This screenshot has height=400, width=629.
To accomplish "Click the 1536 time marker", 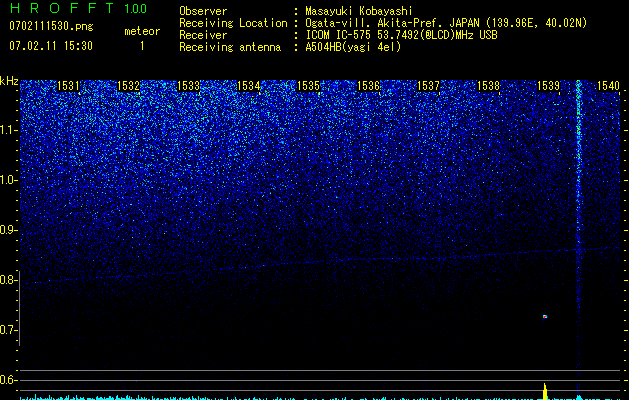I will [368, 86].
